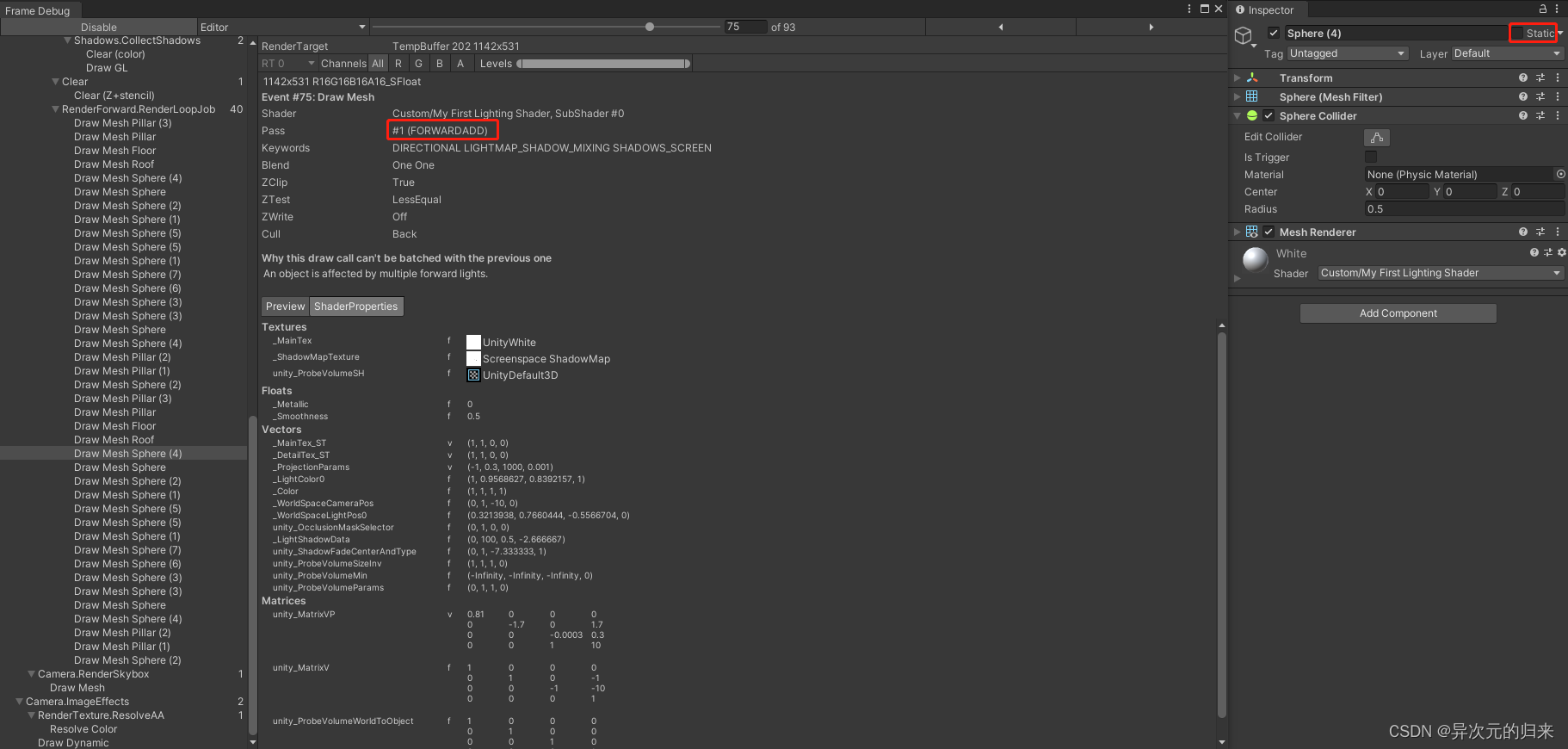Select the A channel toggle
This screenshot has width=1568, height=749.
pos(460,63)
